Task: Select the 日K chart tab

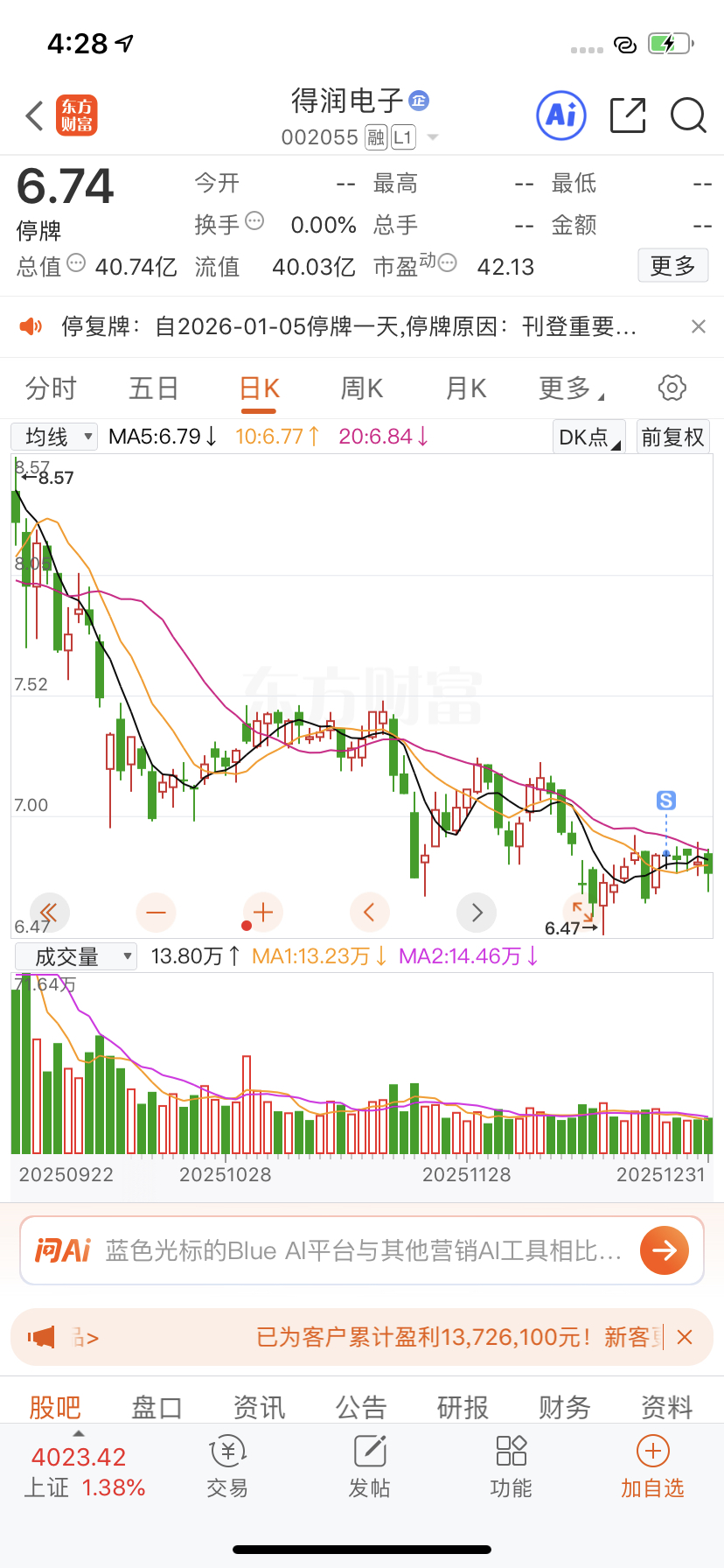Action: point(259,388)
